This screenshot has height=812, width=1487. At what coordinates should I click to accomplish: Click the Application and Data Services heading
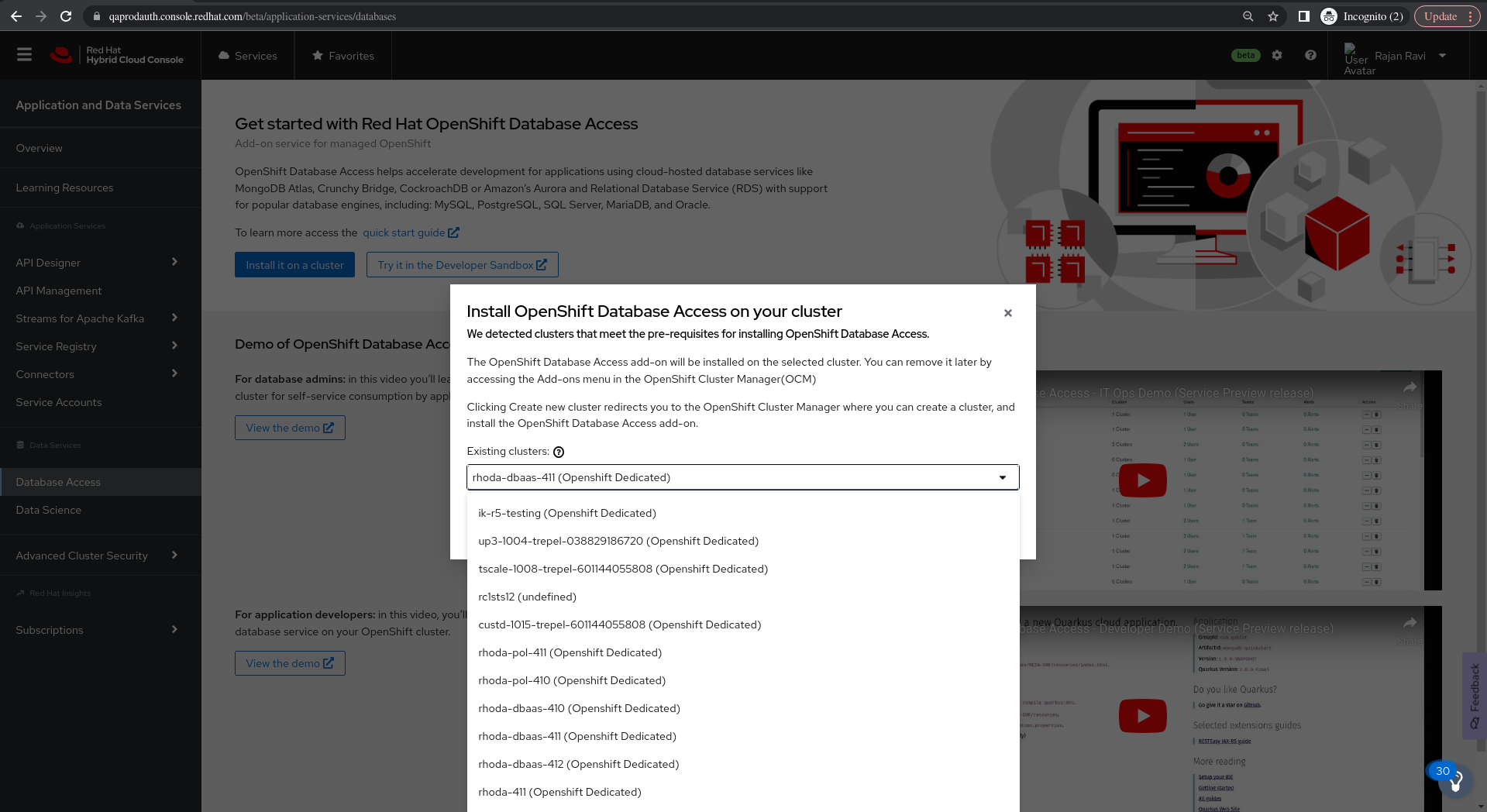pos(98,105)
